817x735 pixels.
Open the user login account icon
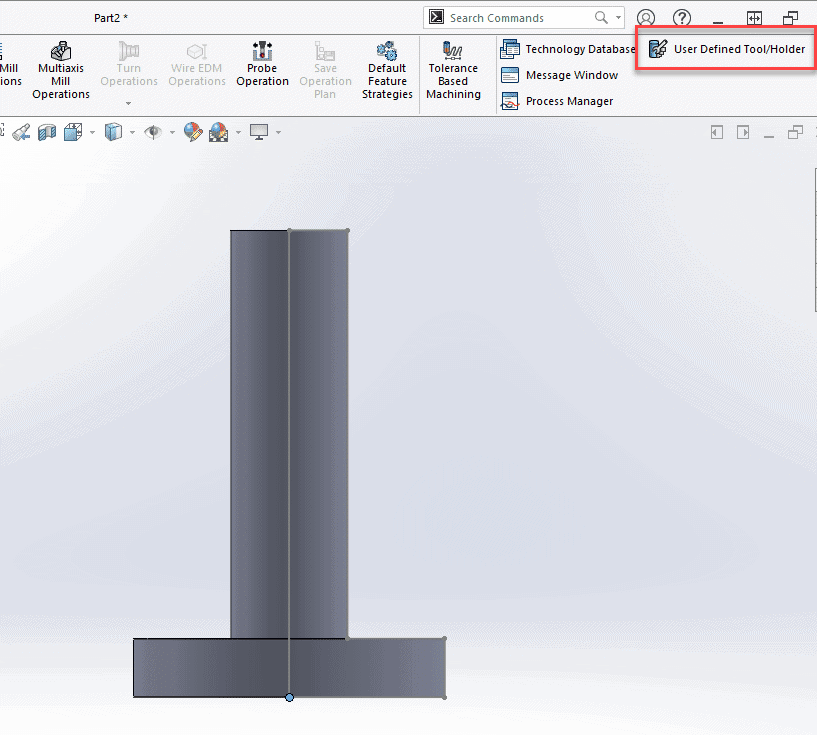pos(647,18)
